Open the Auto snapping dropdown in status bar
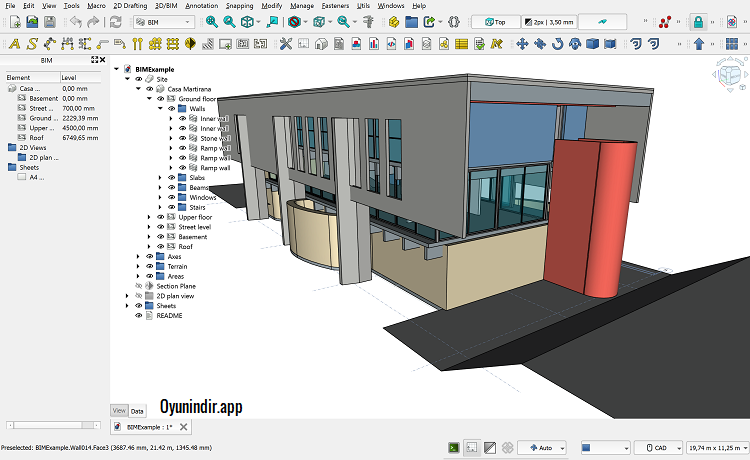This screenshot has height=460, width=750. [542, 448]
